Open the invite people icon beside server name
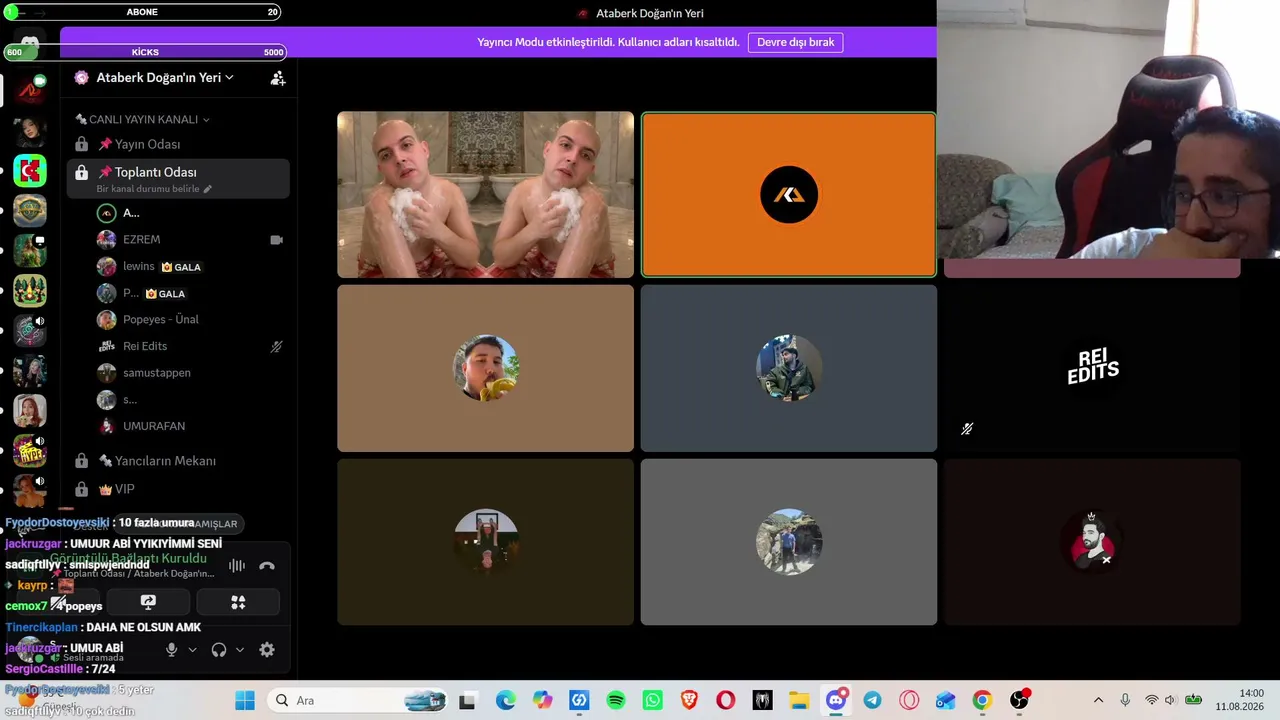This screenshot has height=720, width=1280. click(278, 77)
